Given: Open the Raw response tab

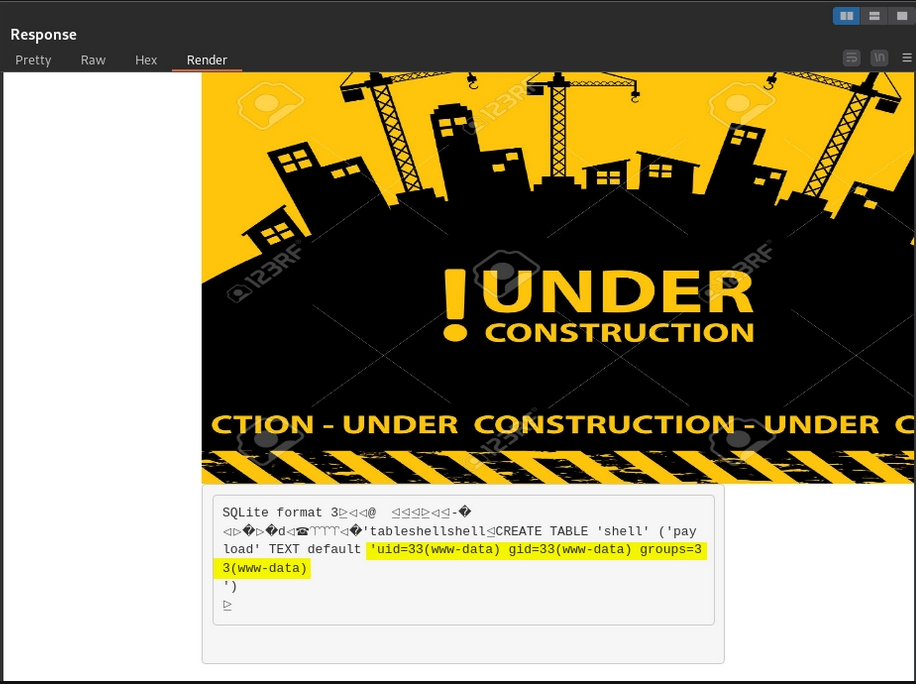Looking at the screenshot, I should tap(93, 60).
